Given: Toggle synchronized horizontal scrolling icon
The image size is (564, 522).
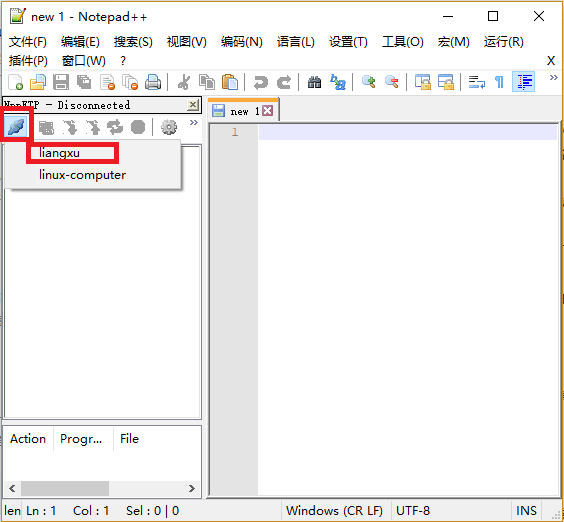Looking at the screenshot, I should (446, 82).
